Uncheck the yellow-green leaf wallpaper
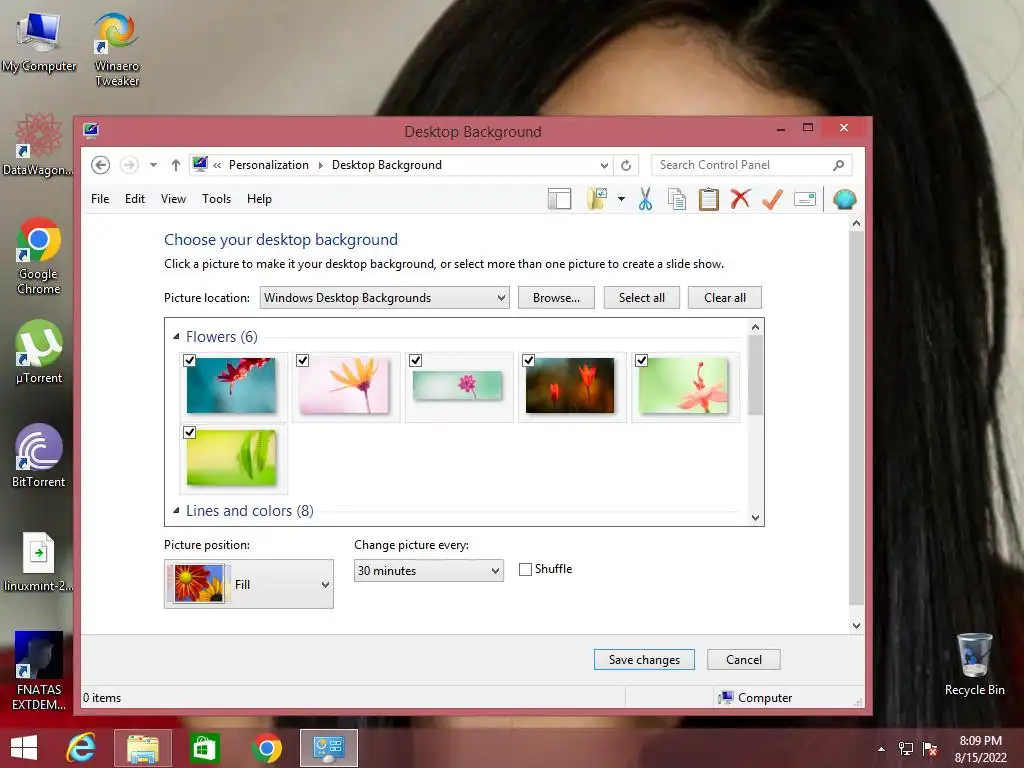 189,432
